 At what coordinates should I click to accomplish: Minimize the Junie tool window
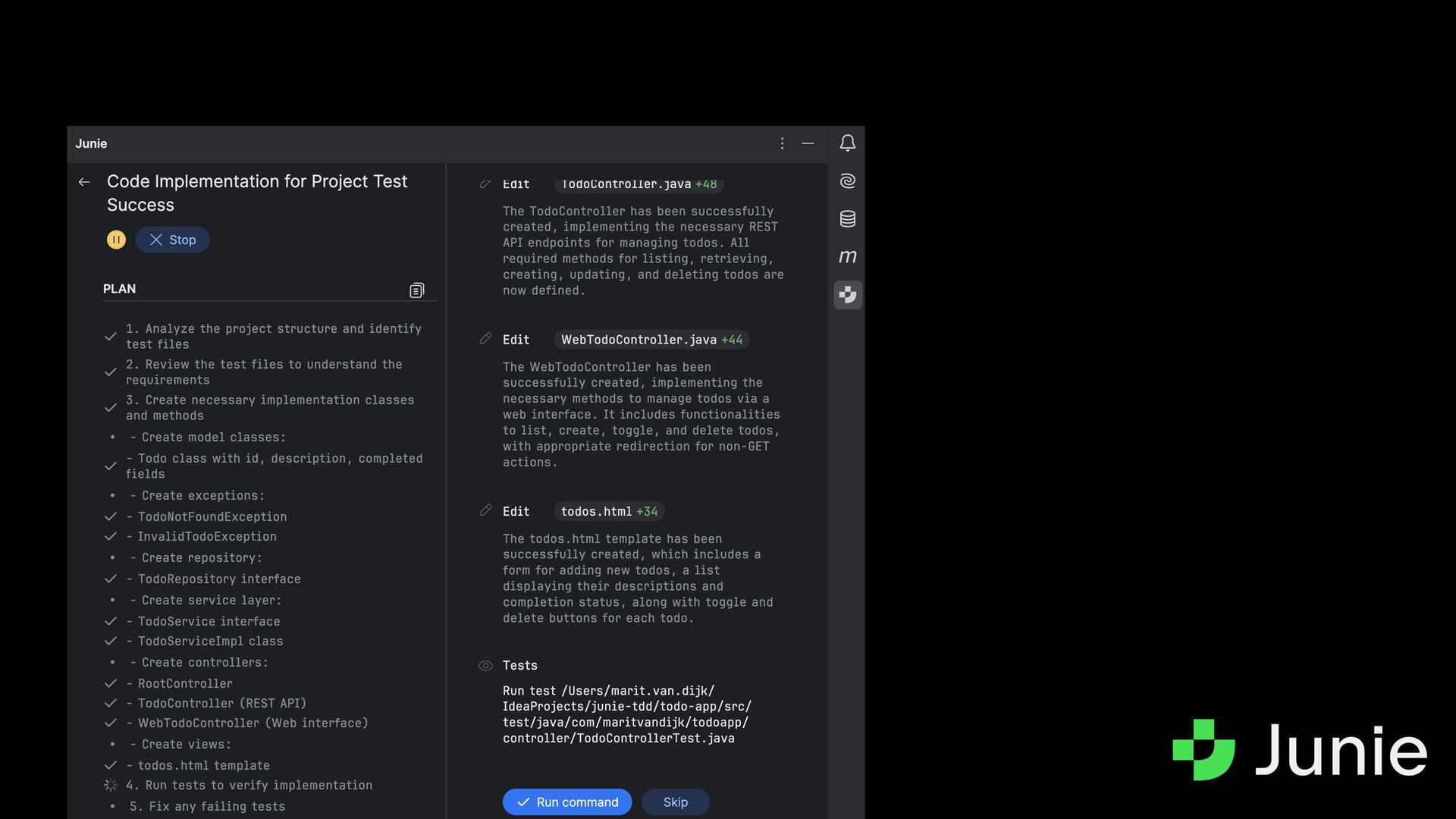pos(808,143)
